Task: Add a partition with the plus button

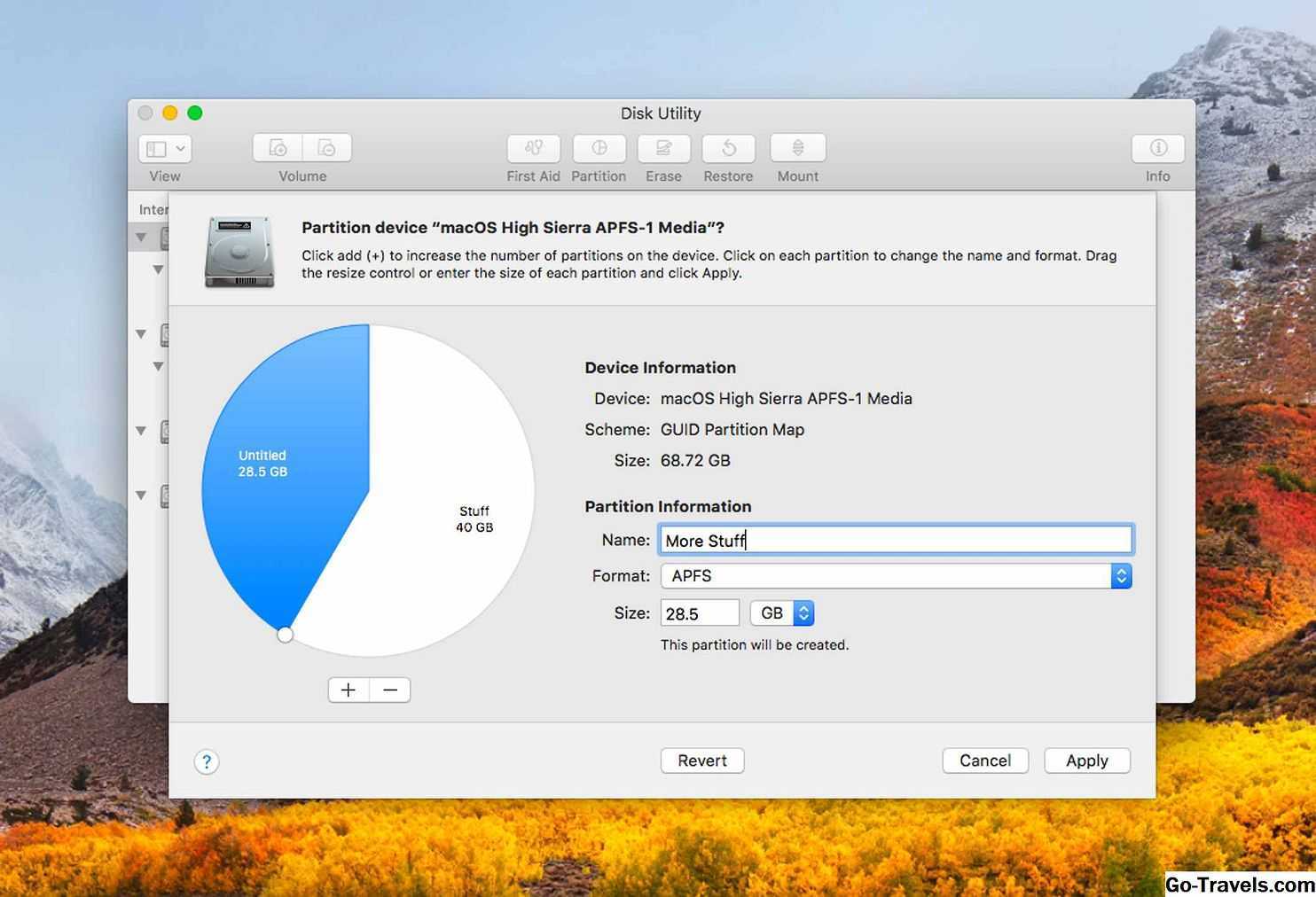Action: pos(349,690)
